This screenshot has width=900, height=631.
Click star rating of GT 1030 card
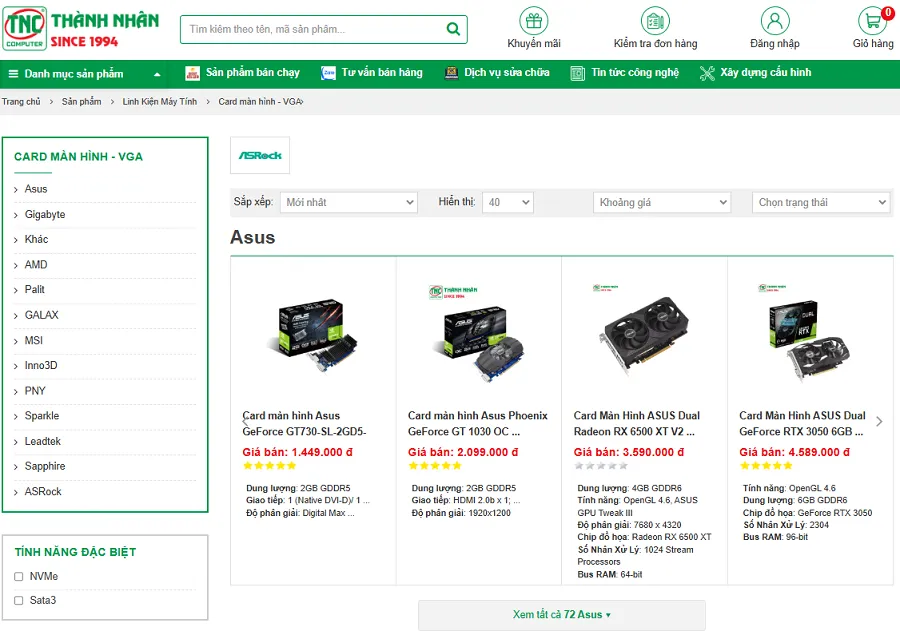435,465
